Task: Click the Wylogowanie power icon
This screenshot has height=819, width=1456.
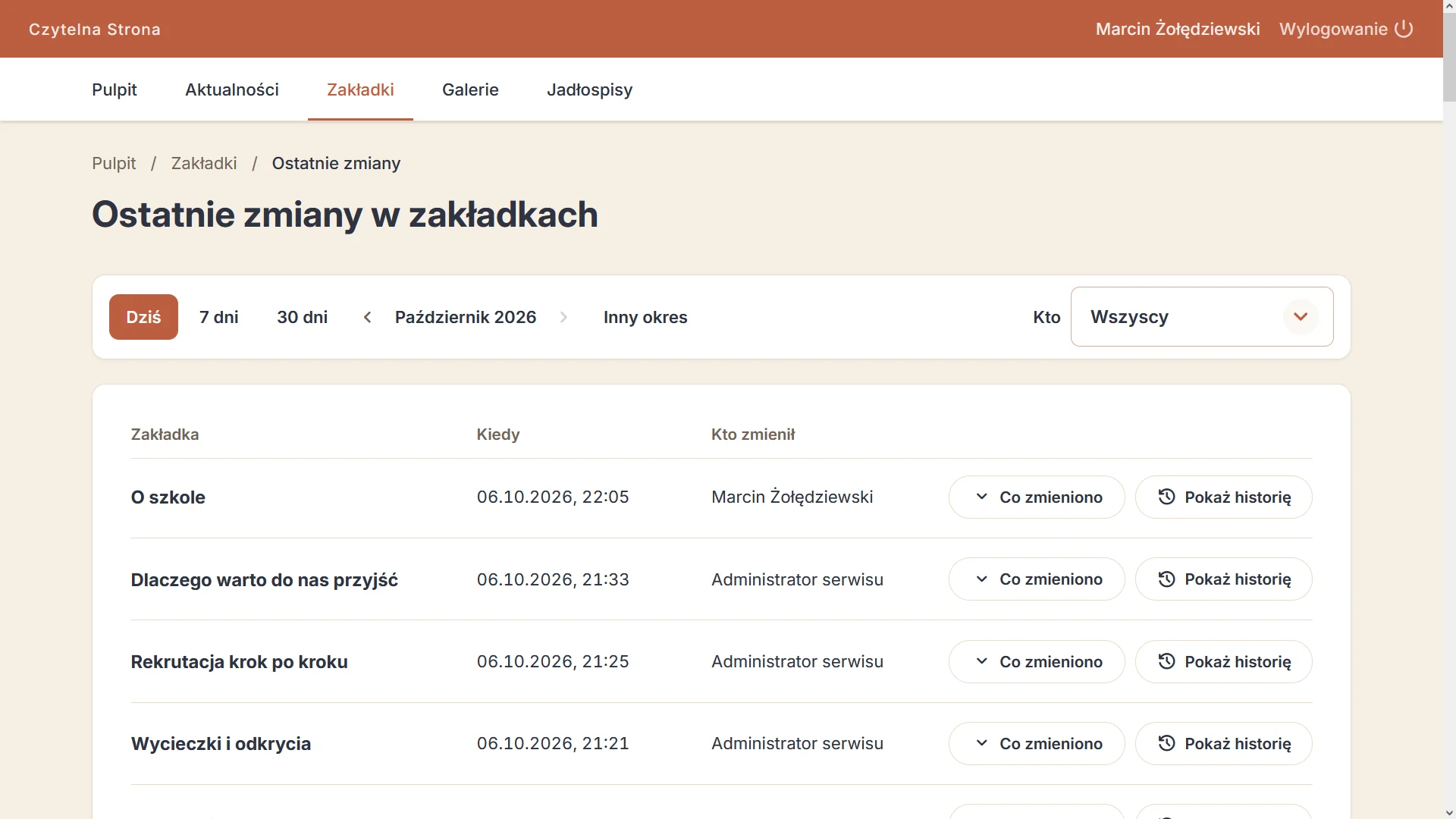Action: 1404,29
